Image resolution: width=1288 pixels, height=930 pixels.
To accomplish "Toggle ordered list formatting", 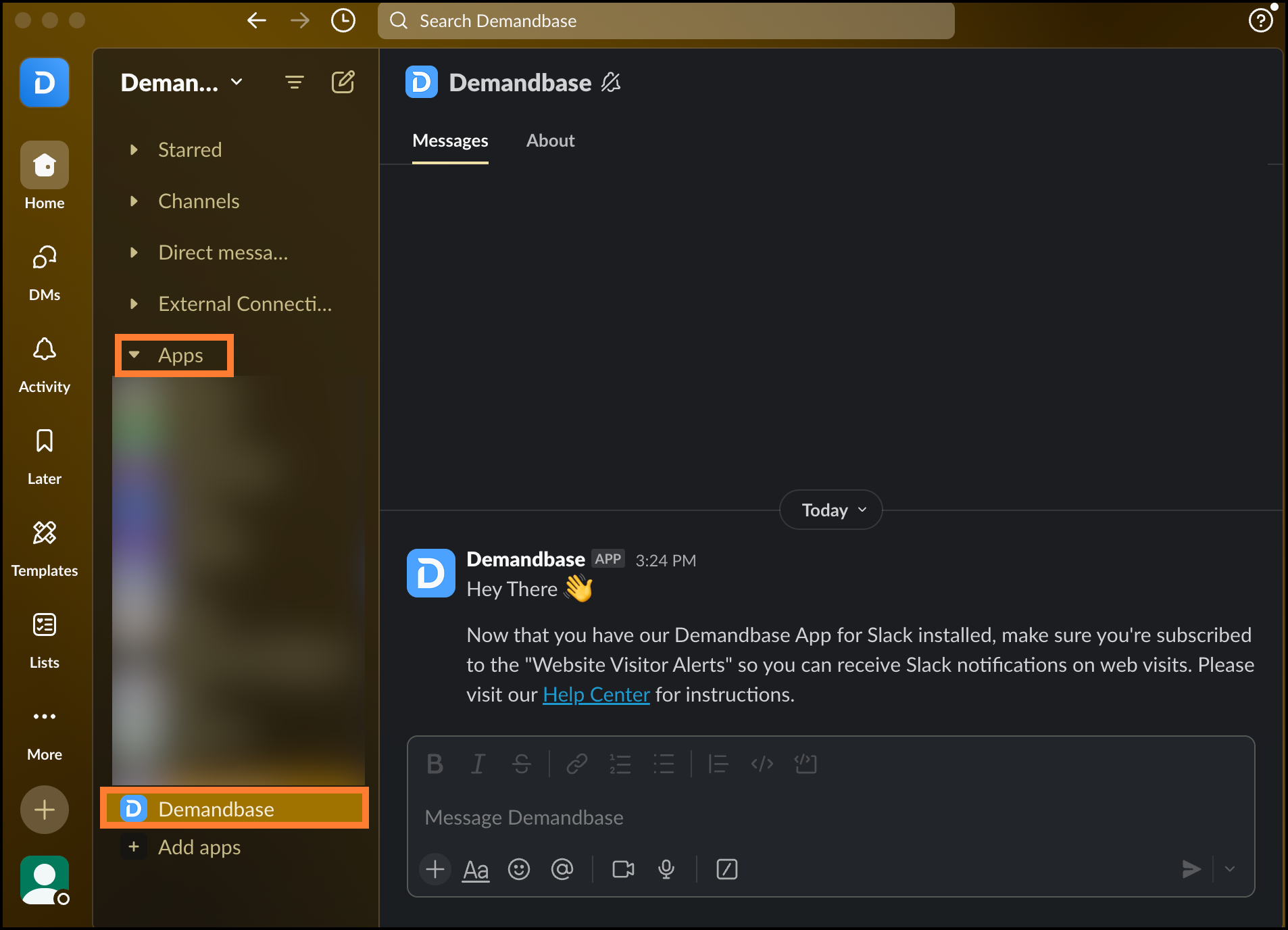I will tap(620, 764).
